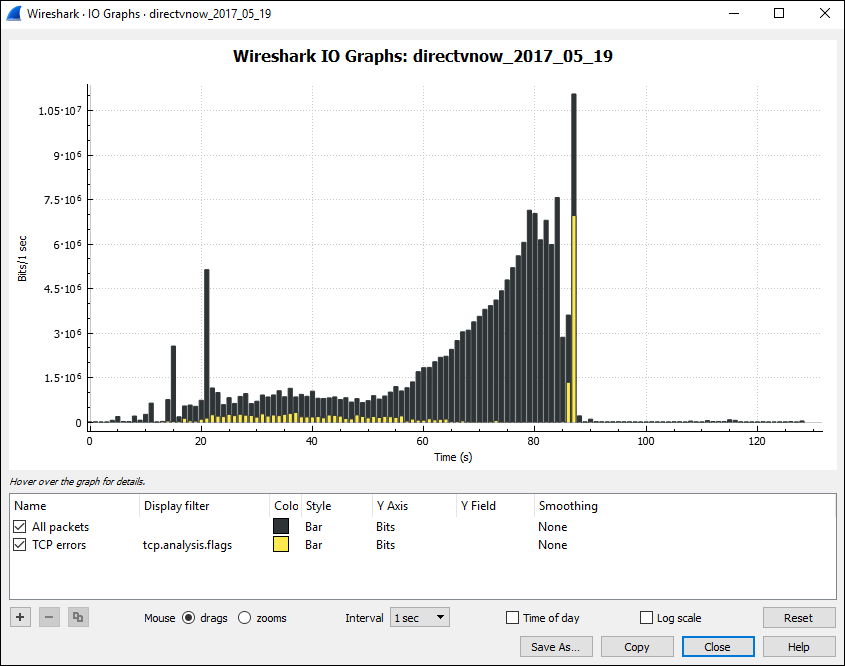Click the None smoothing cell for All packets

coord(552,526)
